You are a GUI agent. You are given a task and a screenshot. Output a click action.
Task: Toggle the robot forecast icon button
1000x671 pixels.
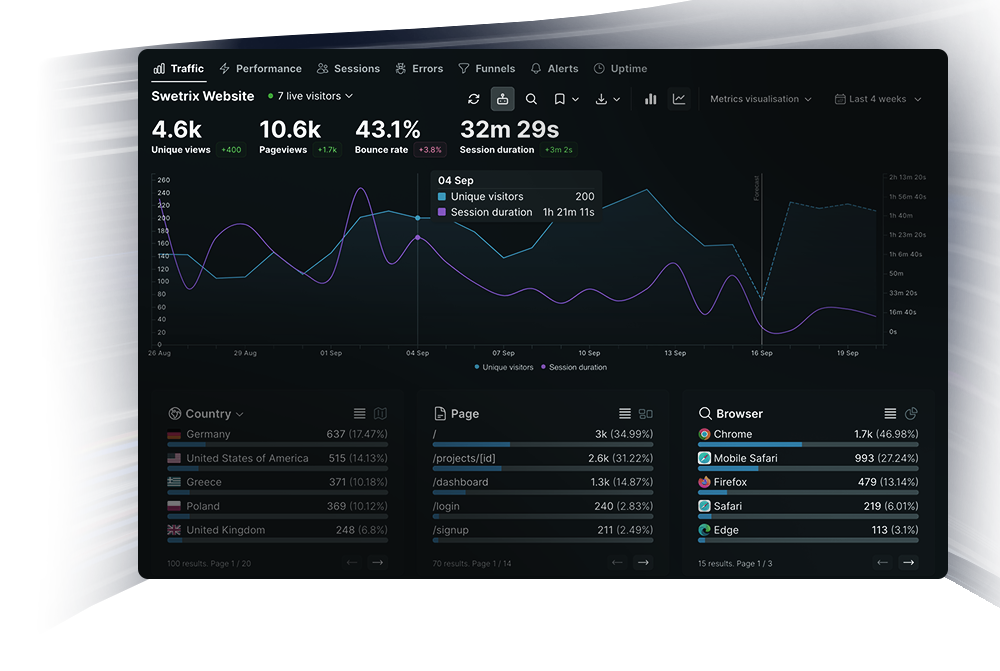(x=503, y=99)
